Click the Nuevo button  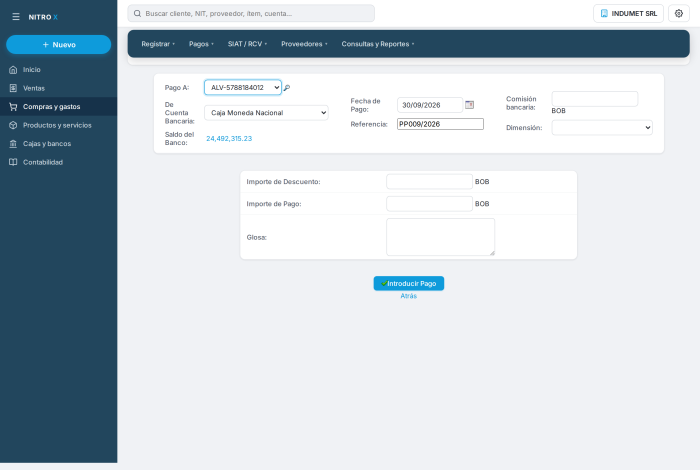coord(58,45)
